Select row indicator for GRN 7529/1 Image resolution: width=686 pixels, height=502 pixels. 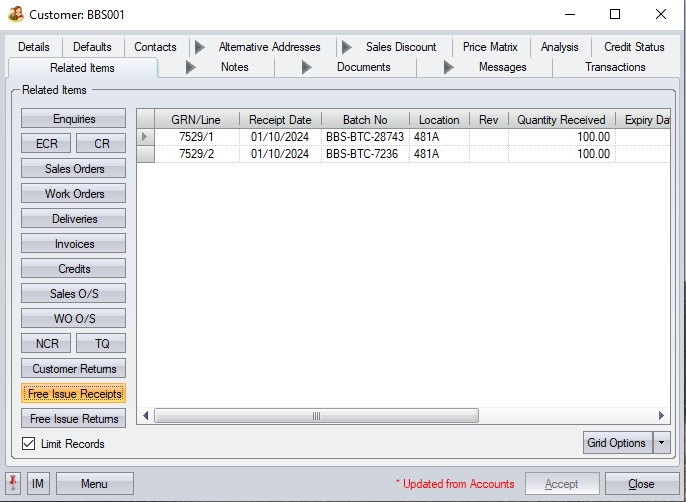click(x=145, y=137)
